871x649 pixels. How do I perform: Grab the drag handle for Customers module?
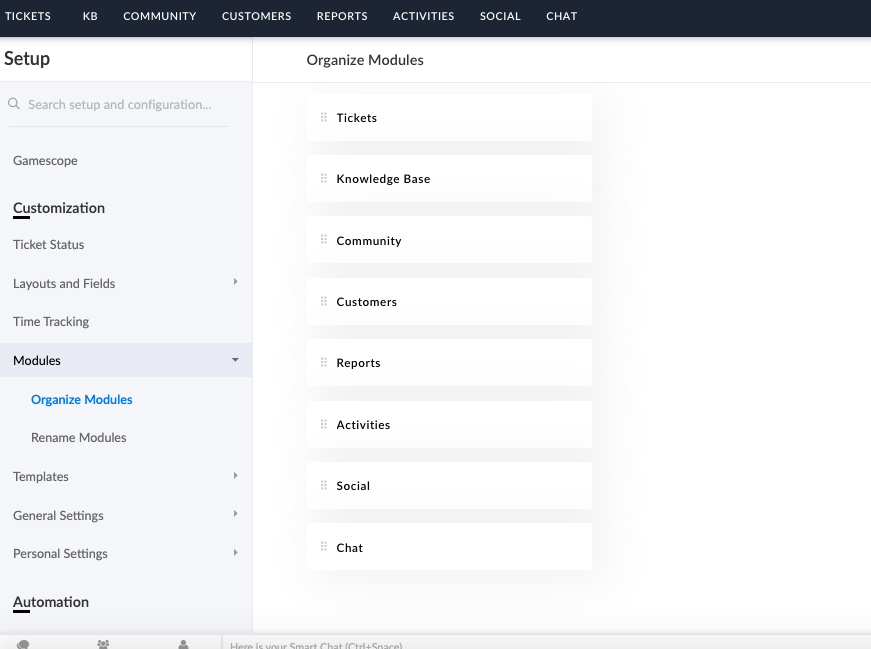pos(324,301)
